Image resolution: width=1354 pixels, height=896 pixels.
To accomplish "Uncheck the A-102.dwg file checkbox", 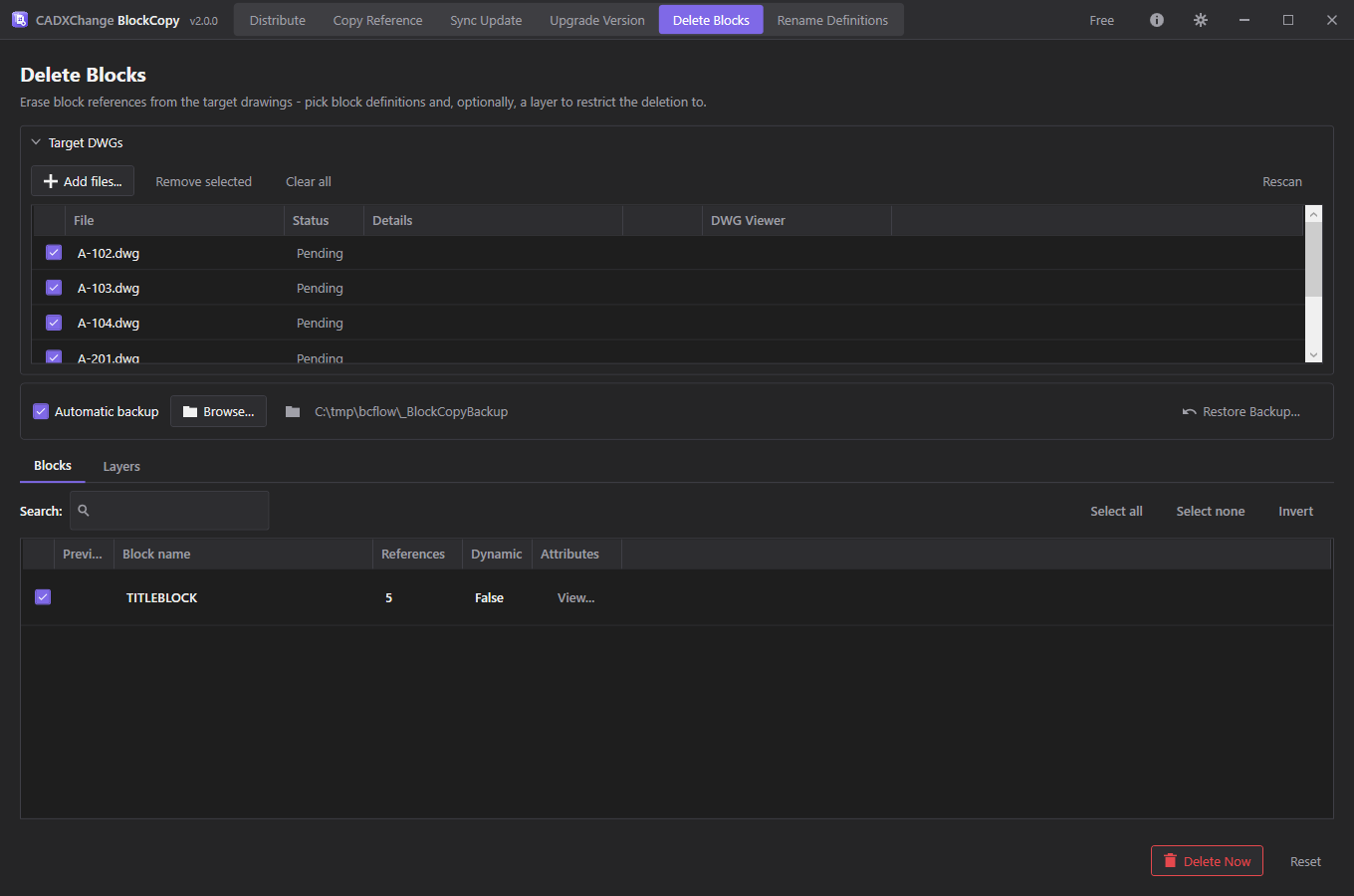I will (x=54, y=253).
